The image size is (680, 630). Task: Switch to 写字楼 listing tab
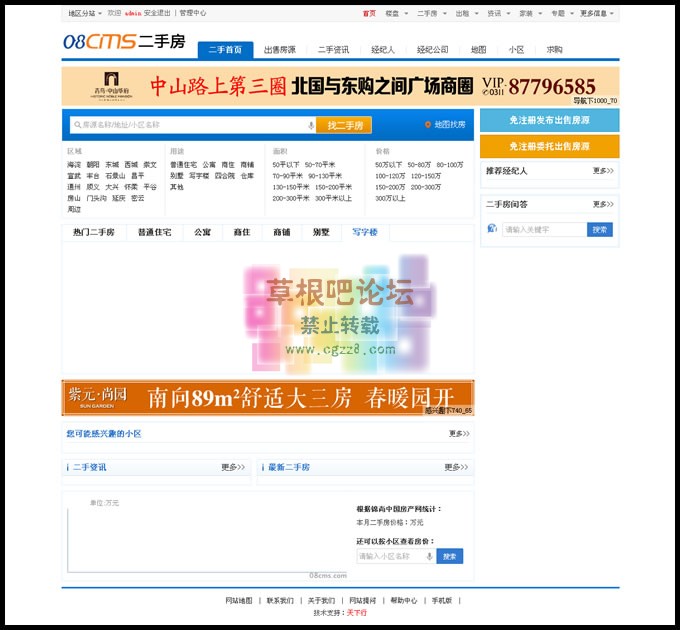[x=365, y=232]
